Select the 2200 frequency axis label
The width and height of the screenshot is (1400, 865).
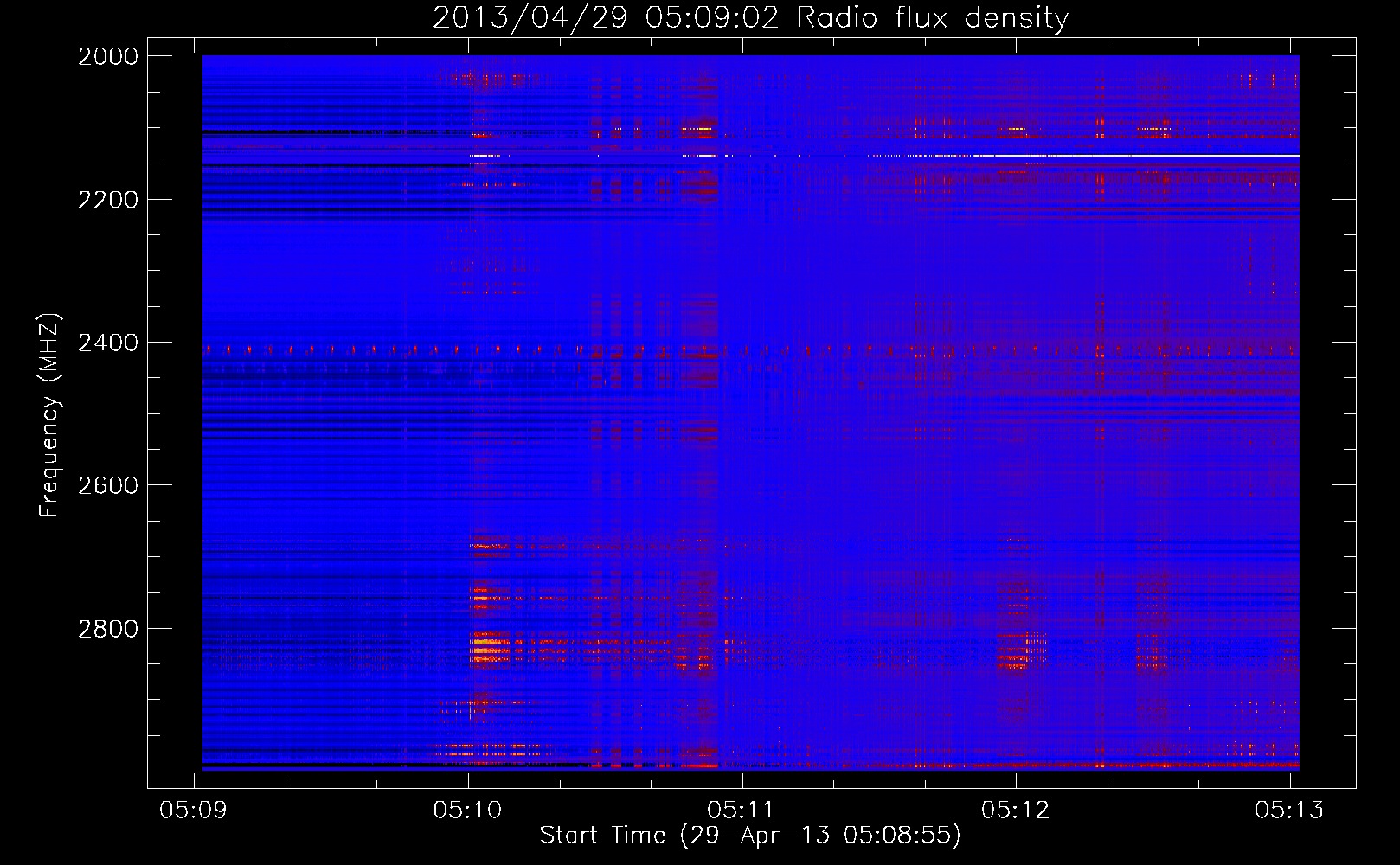point(108,200)
